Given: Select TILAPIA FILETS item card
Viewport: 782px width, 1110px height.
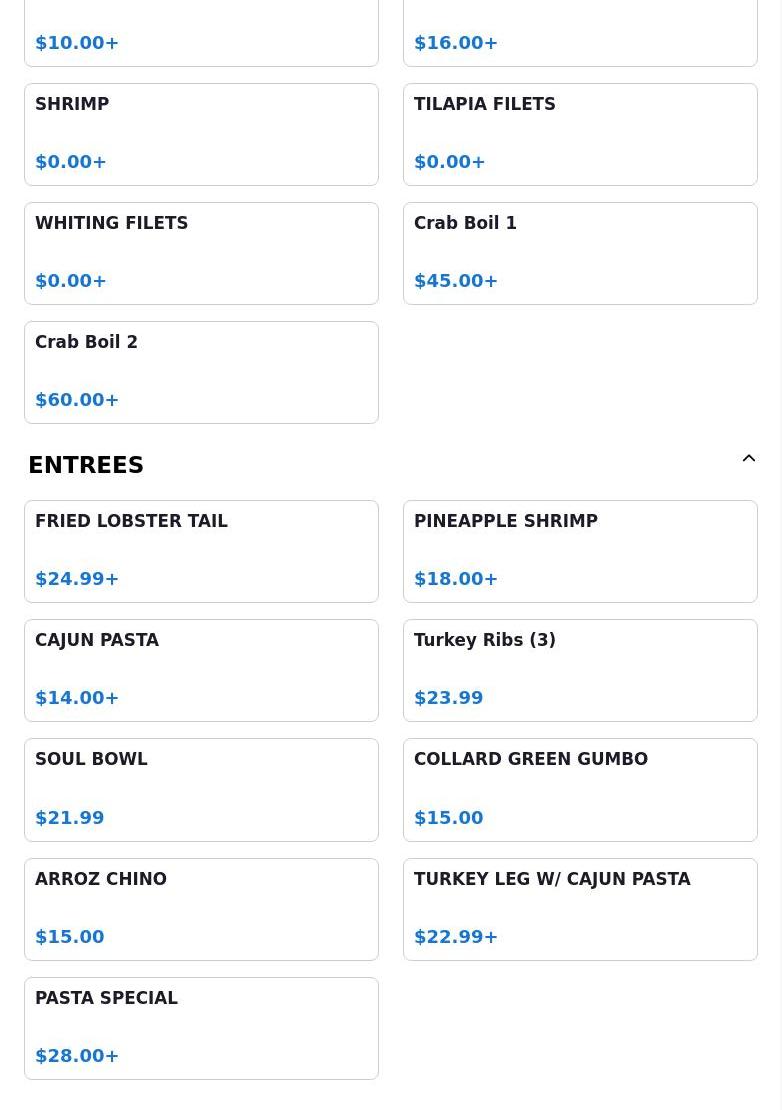Looking at the screenshot, I should coord(580,135).
